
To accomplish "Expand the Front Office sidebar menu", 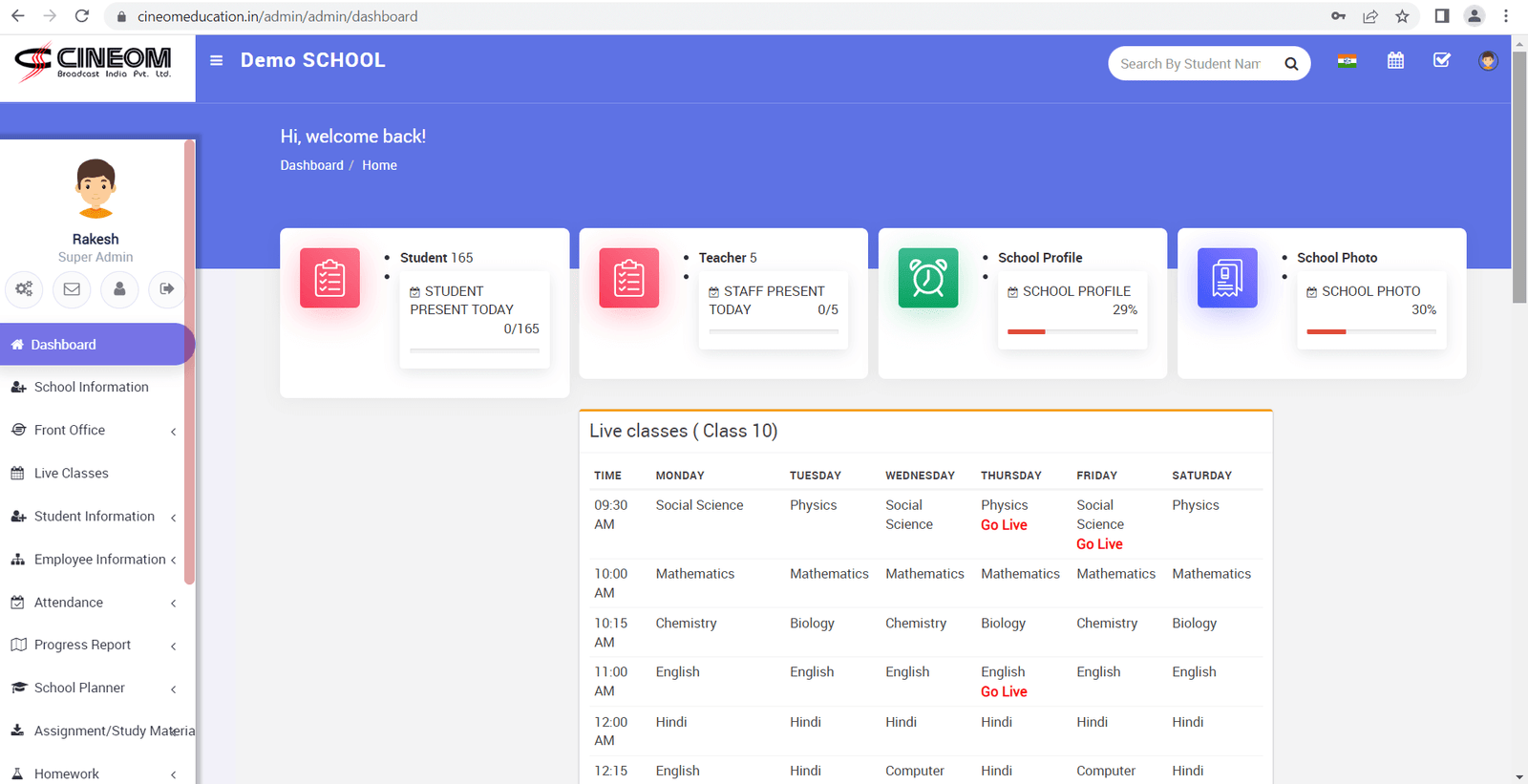I will pos(93,431).
